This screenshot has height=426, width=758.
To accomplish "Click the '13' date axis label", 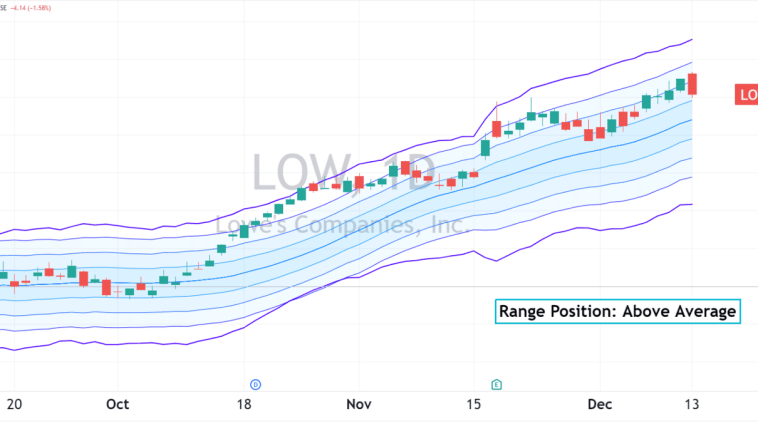I will point(692,404).
